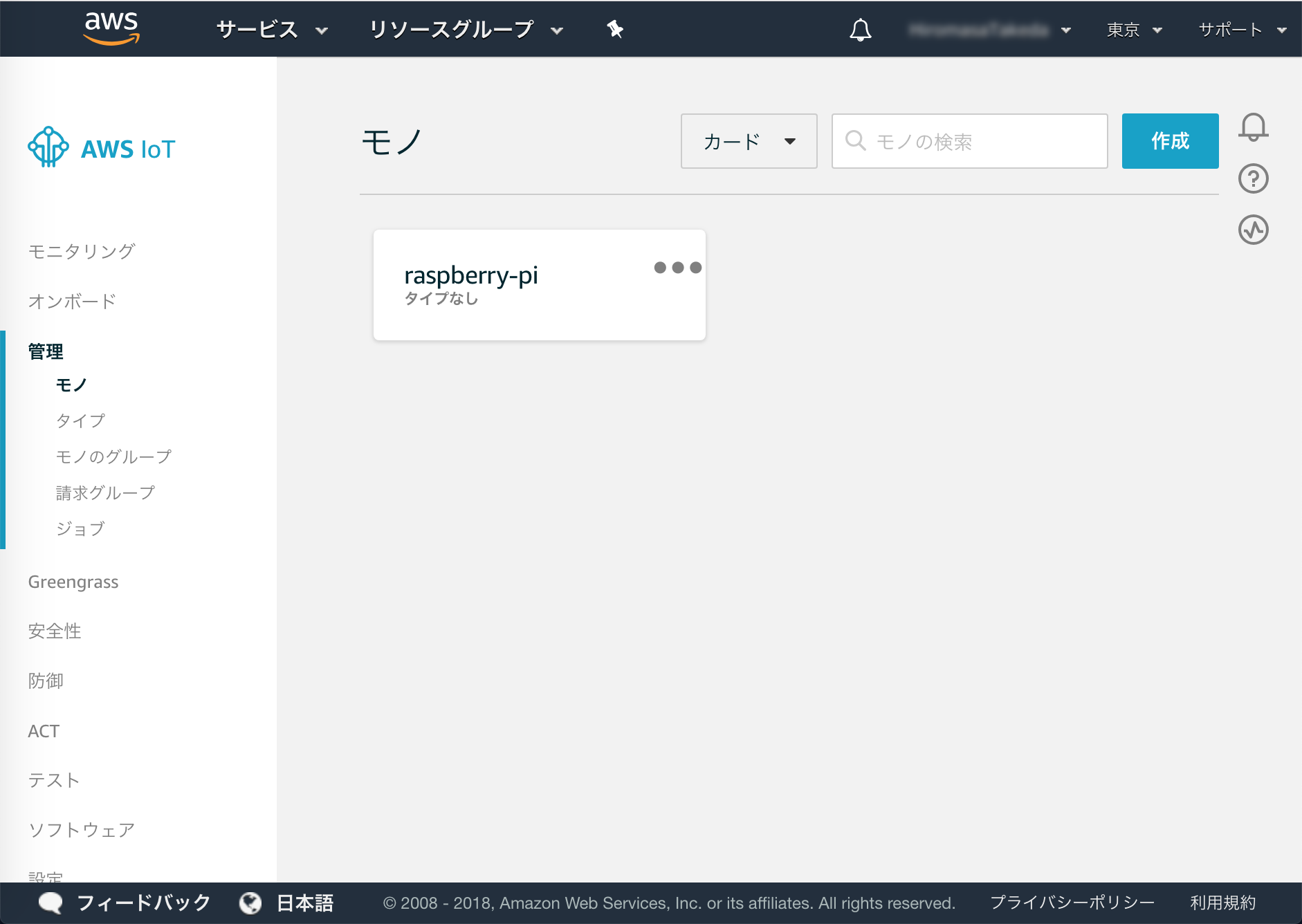This screenshot has width=1302, height=924.
Task: Click the pin shortcut icon
Action: 614,29
